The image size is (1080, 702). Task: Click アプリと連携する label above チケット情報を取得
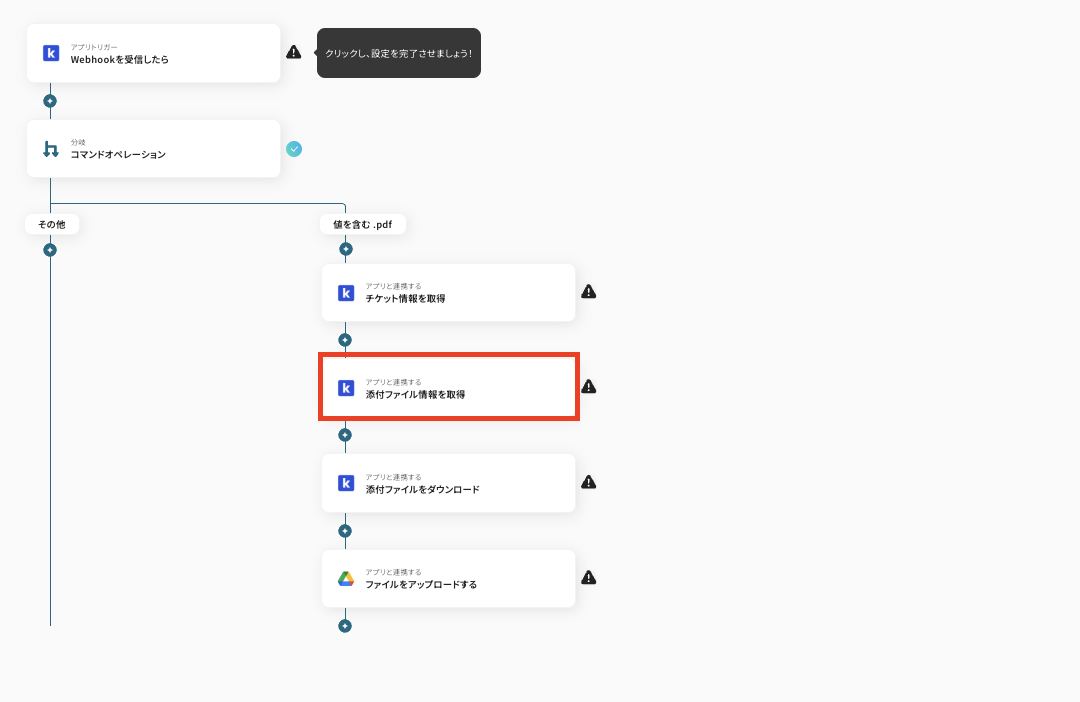pos(393,287)
